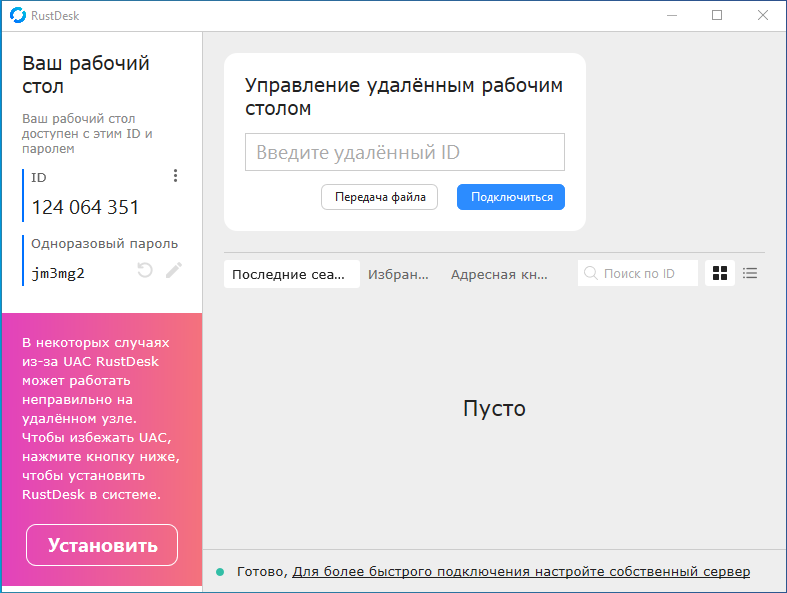Image resolution: width=787 pixels, height=593 pixels.
Task: Edit the password with the pencil icon
Action: (x=174, y=270)
